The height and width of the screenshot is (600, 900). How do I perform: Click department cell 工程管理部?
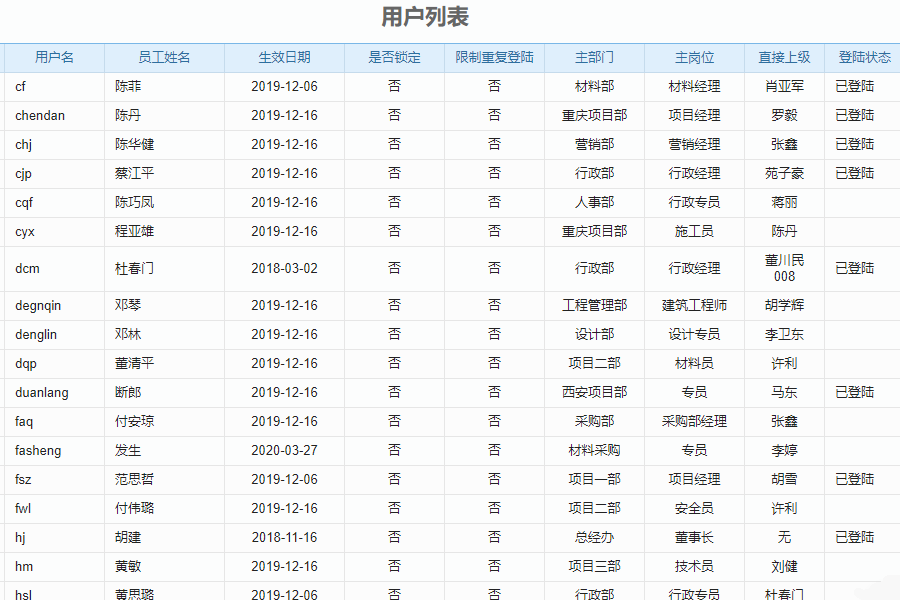(x=595, y=305)
